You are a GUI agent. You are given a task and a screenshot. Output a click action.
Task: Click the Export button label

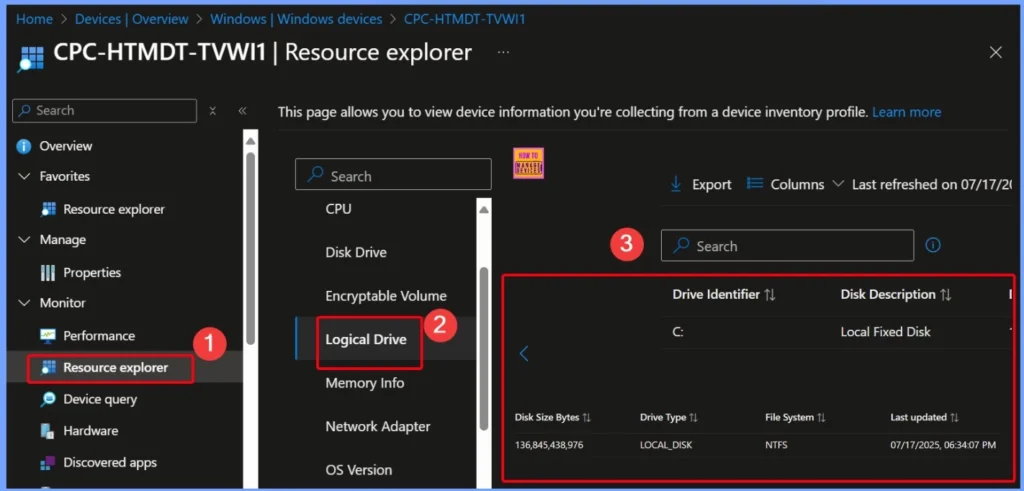(712, 185)
